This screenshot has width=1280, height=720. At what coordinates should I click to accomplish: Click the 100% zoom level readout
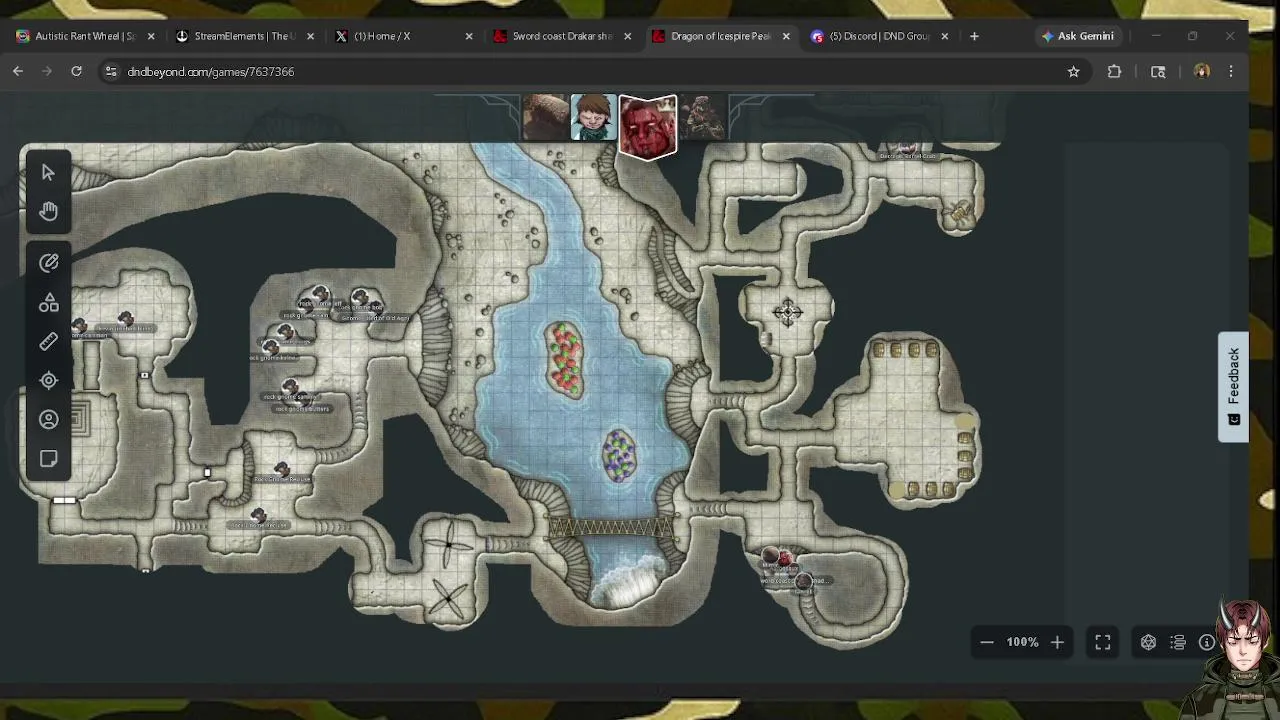pos(1022,642)
